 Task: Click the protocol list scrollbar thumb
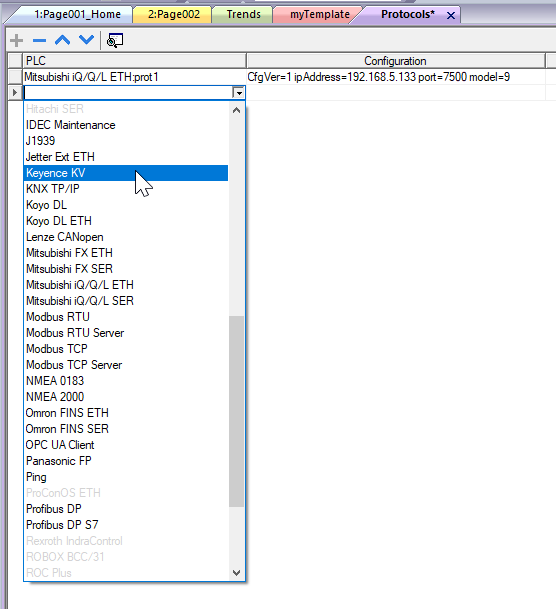click(x=236, y=411)
